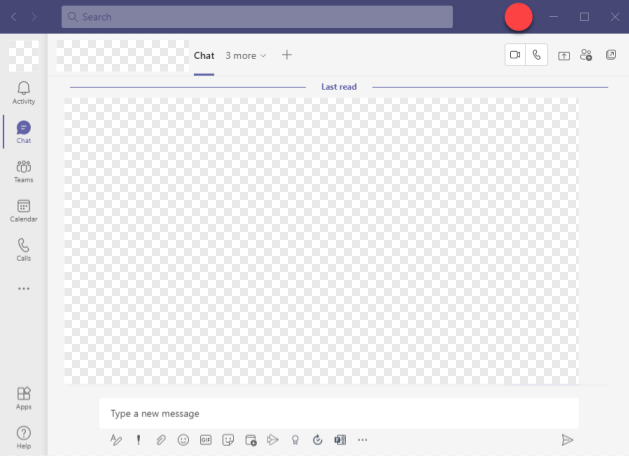This screenshot has height=456, width=629.
Task: Close the Teams window
Action: 615,17
